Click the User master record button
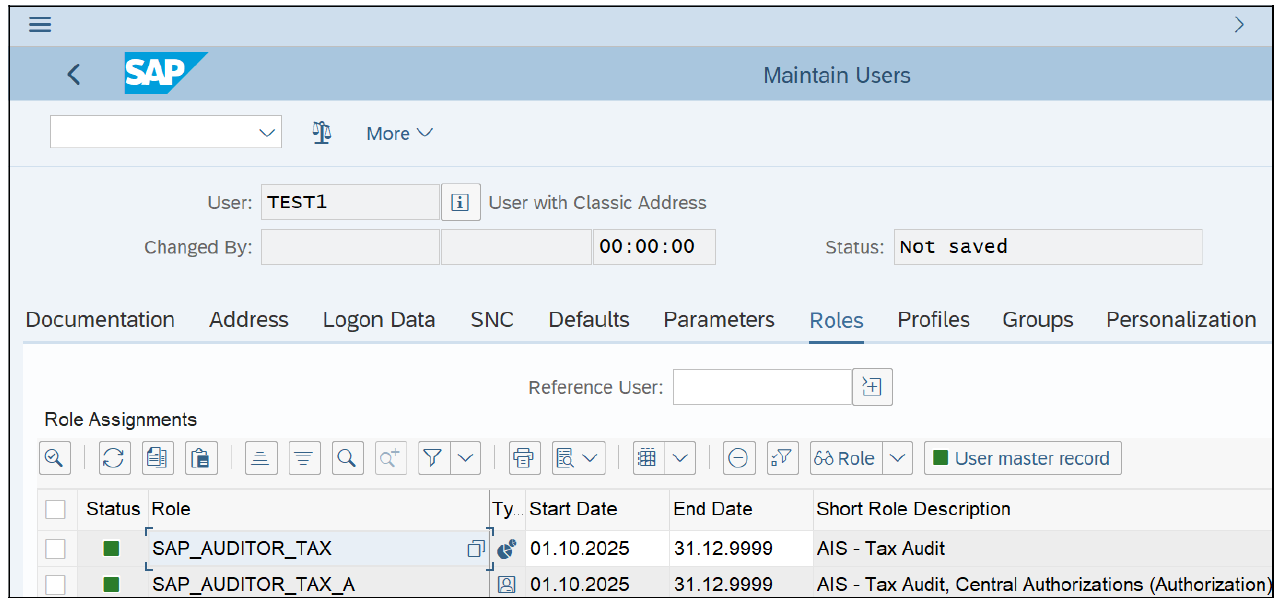This screenshot has height=605, width=1283. (1022, 458)
